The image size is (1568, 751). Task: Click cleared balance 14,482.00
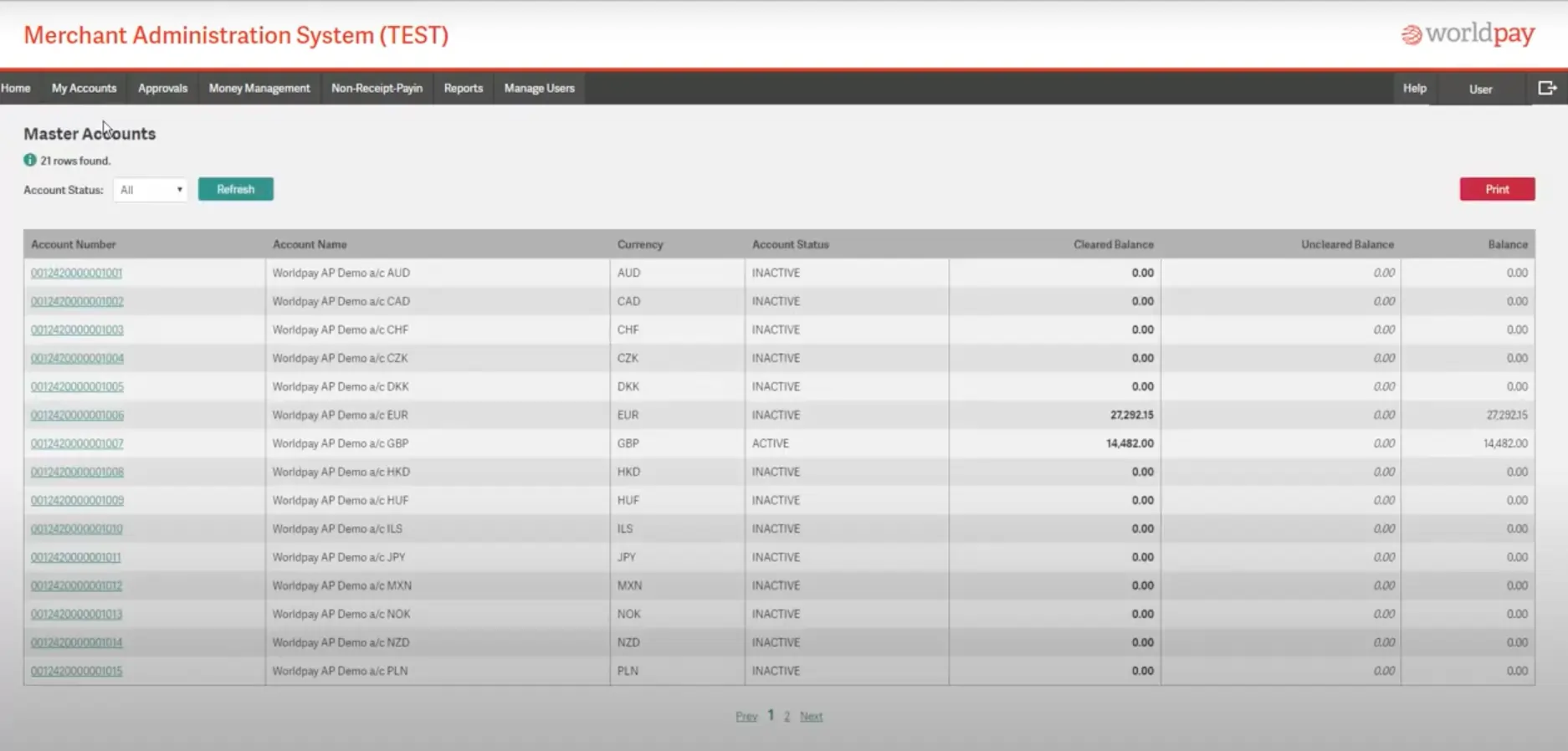pos(1130,443)
